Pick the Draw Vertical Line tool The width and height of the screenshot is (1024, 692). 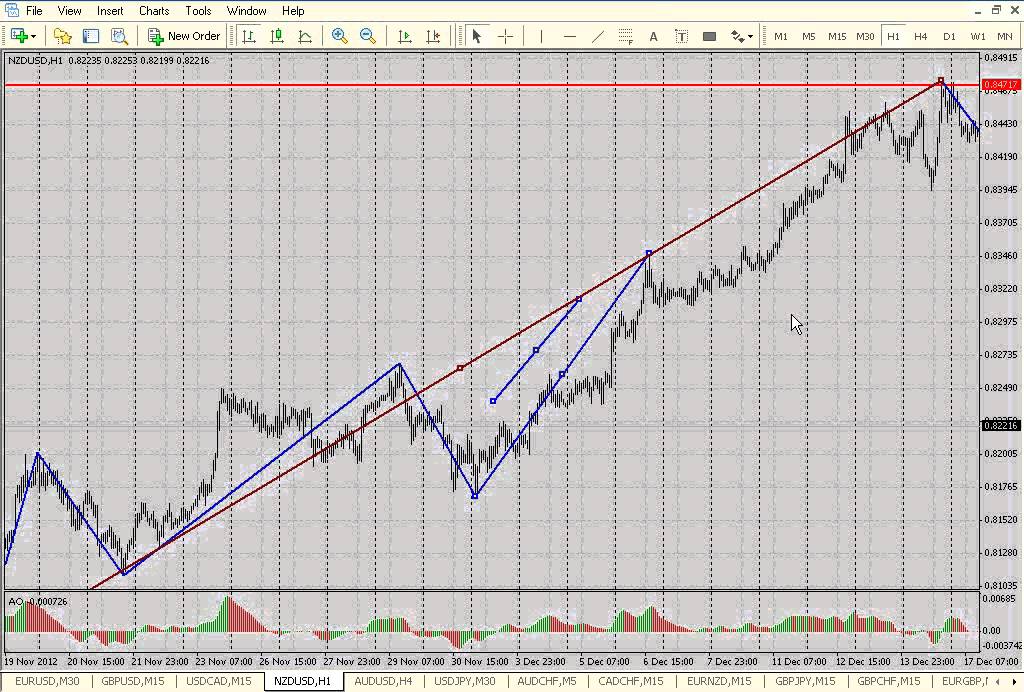click(541, 36)
